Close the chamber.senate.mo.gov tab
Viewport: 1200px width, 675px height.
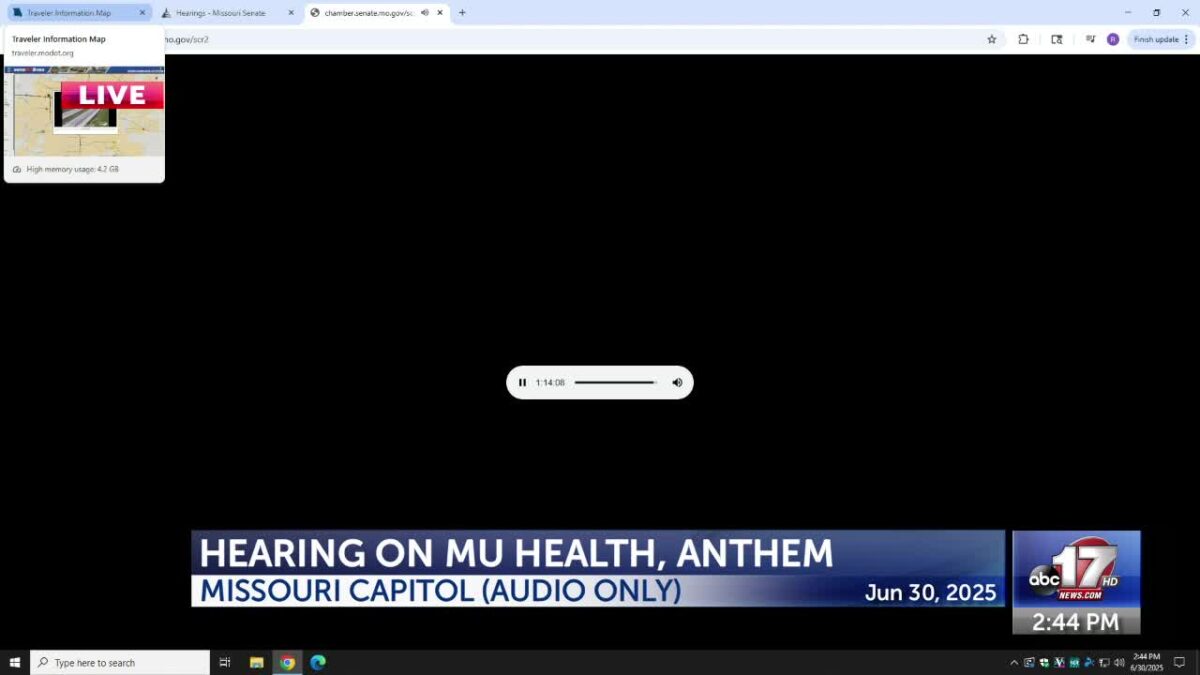point(440,13)
